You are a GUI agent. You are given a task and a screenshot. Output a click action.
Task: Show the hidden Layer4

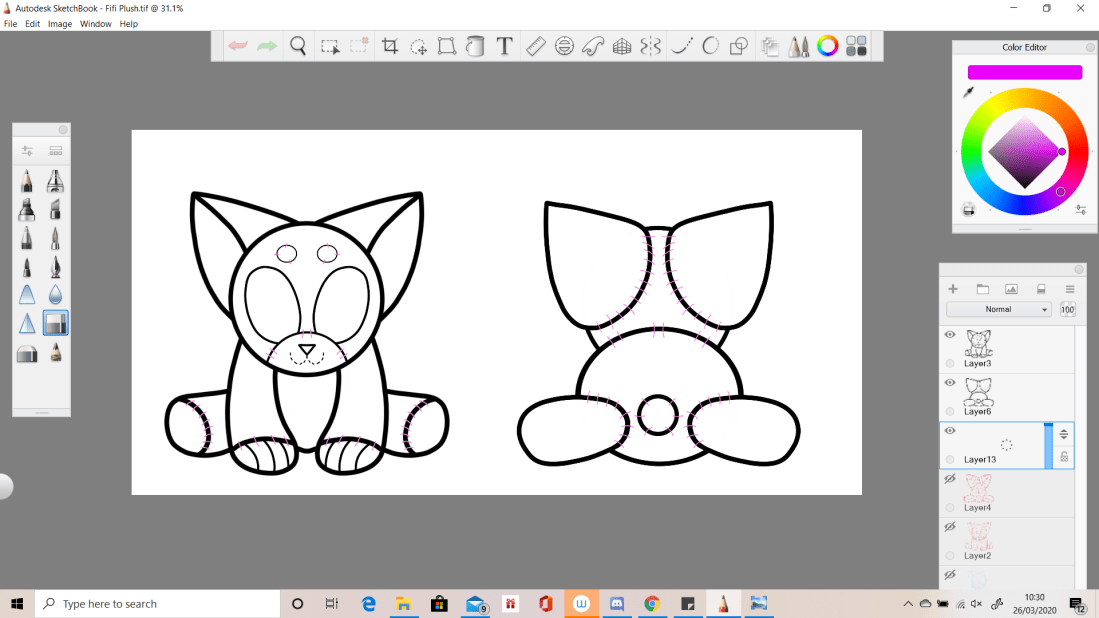point(950,479)
